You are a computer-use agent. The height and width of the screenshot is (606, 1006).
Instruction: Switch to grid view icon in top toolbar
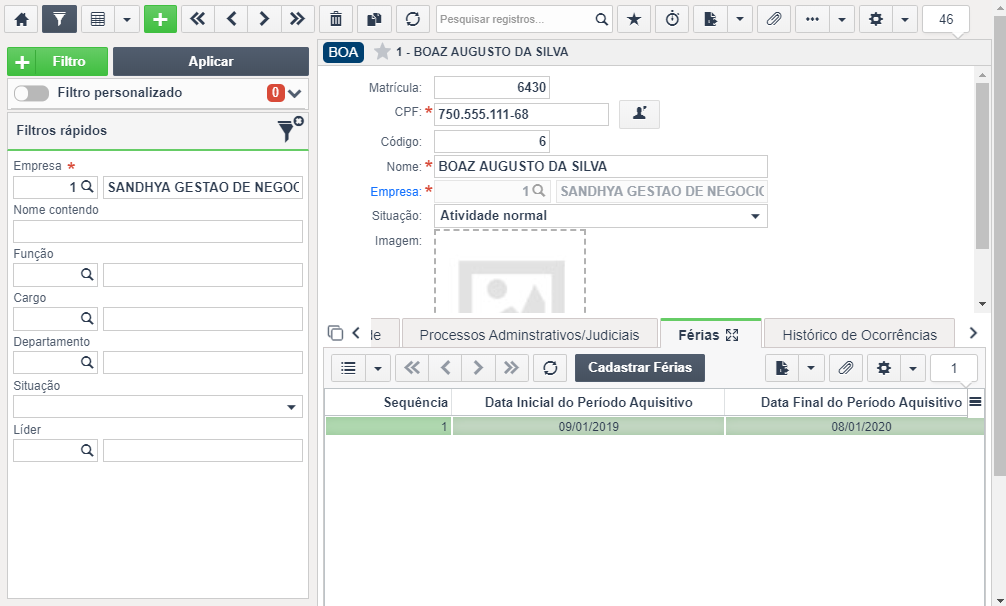pos(98,19)
